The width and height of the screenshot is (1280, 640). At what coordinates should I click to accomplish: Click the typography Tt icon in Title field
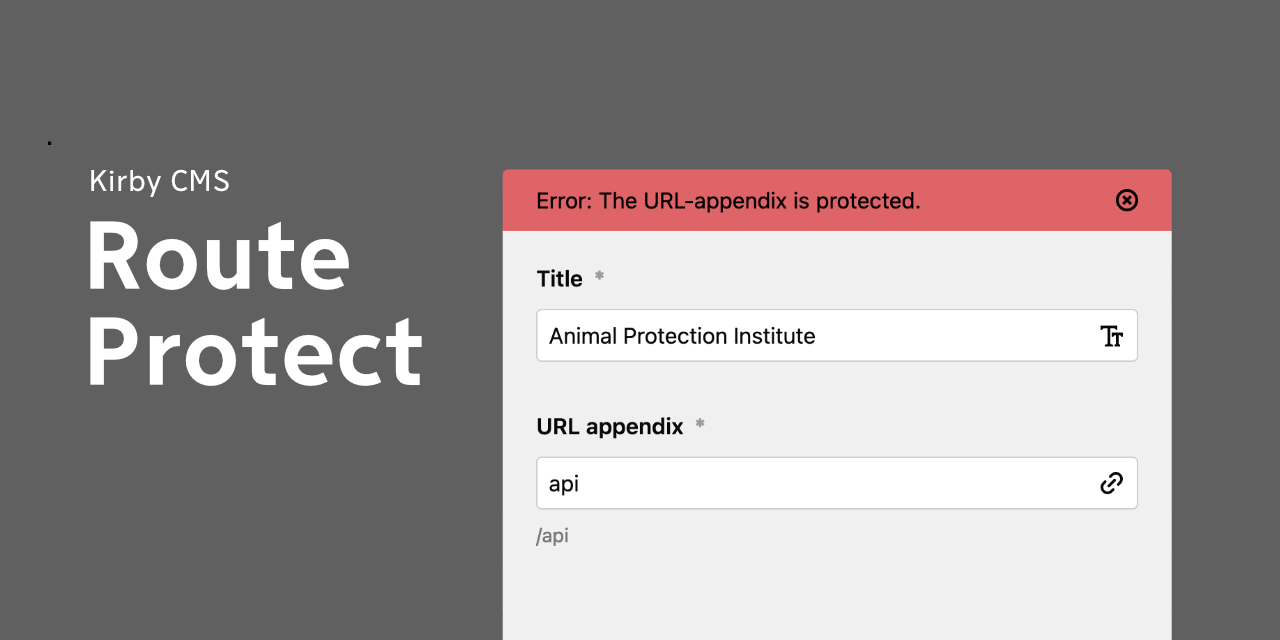click(1111, 336)
